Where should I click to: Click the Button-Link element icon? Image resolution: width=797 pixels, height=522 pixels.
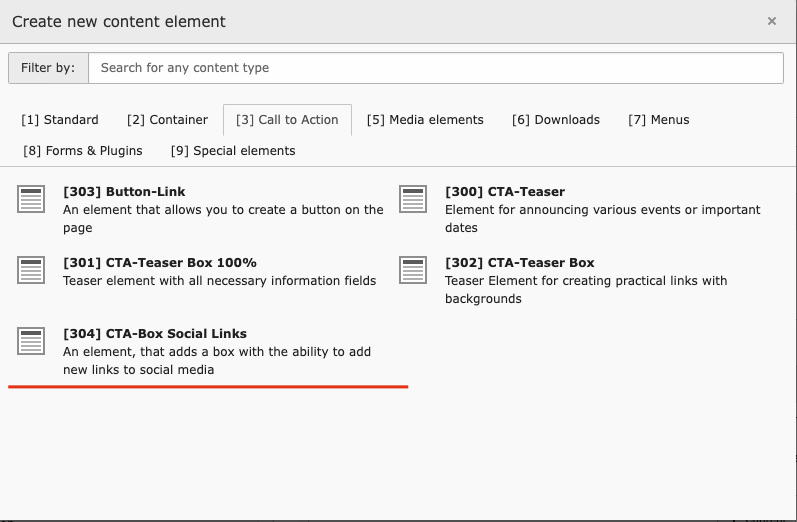click(x=32, y=198)
